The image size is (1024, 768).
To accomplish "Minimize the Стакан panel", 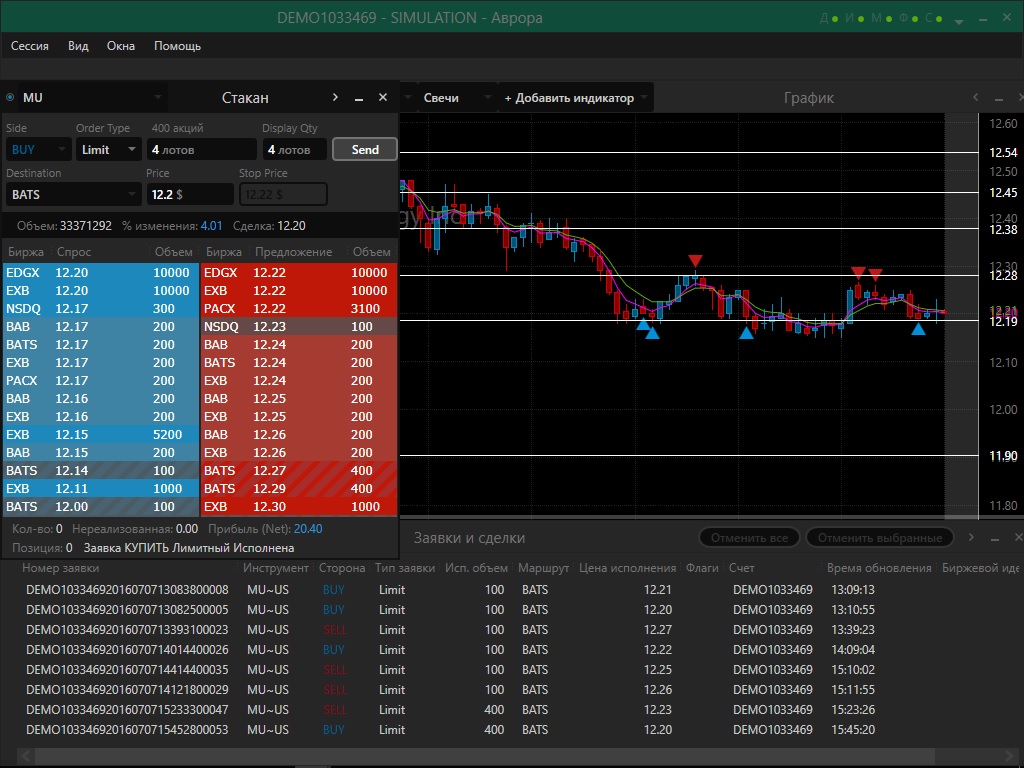I will tap(359, 99).
